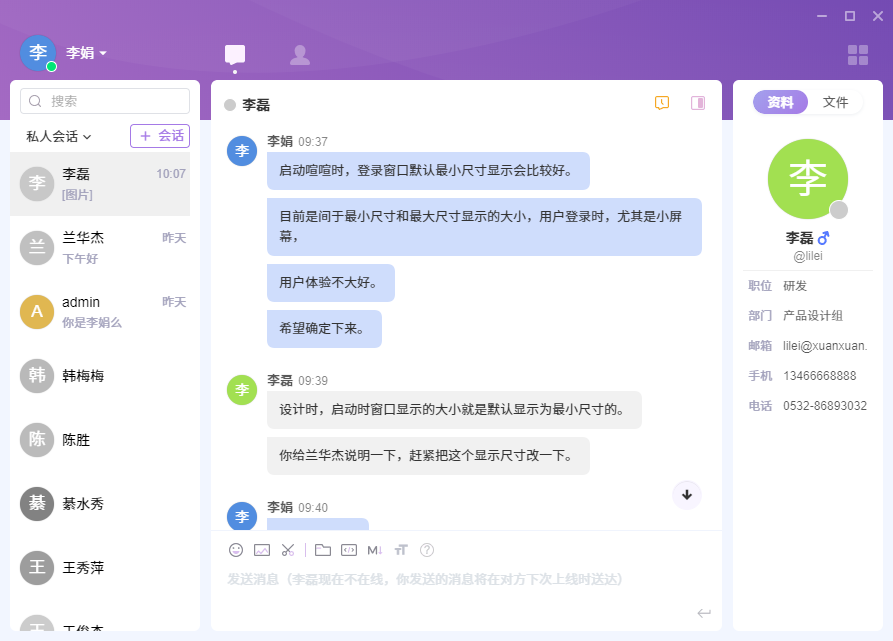Open chat history clock icon
This screenshot has height=641, width=893.
click(662, 103)
